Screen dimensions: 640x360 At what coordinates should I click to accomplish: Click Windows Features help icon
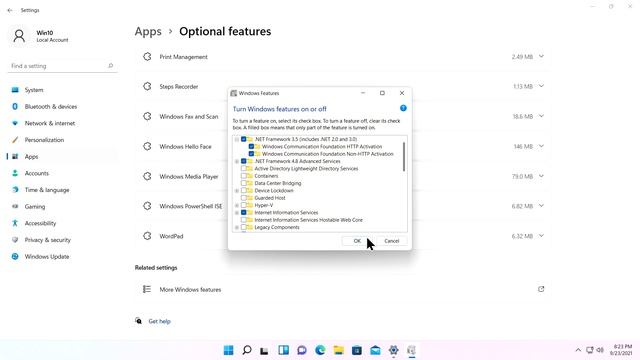[x=403, y=108]
